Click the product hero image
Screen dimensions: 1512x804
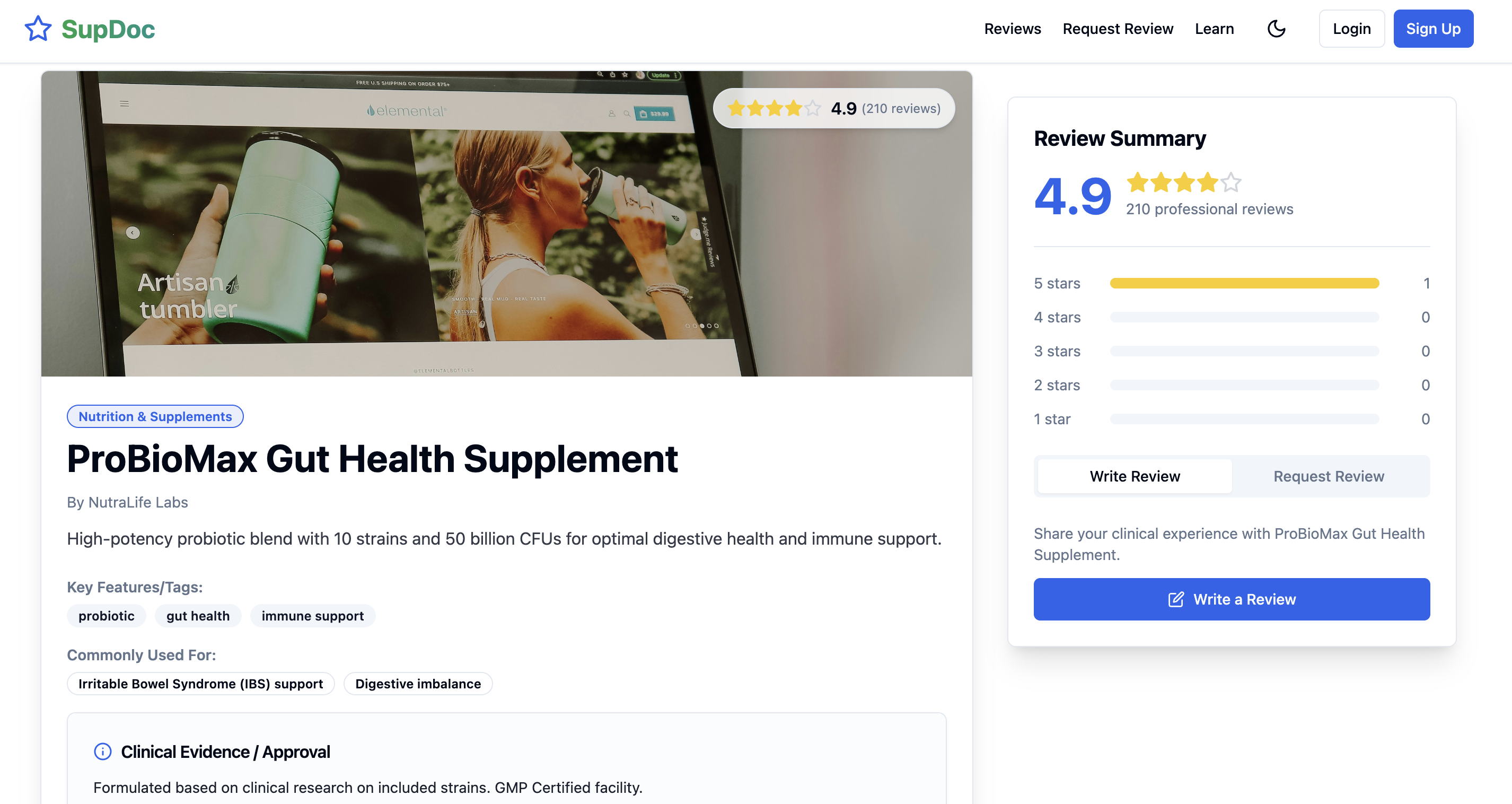click(506, 224)
